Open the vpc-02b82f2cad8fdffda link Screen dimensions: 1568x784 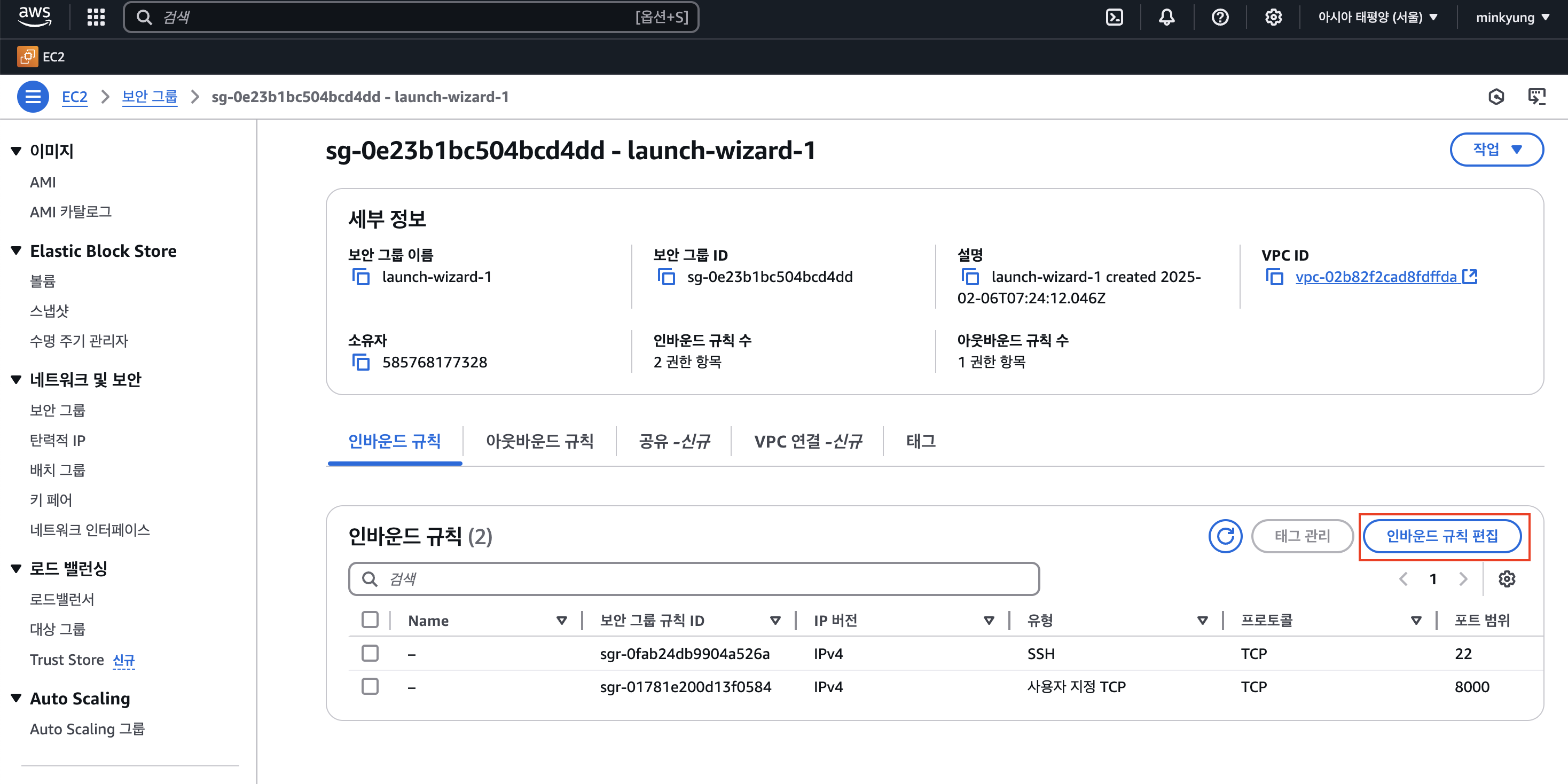click(1385, 277)
